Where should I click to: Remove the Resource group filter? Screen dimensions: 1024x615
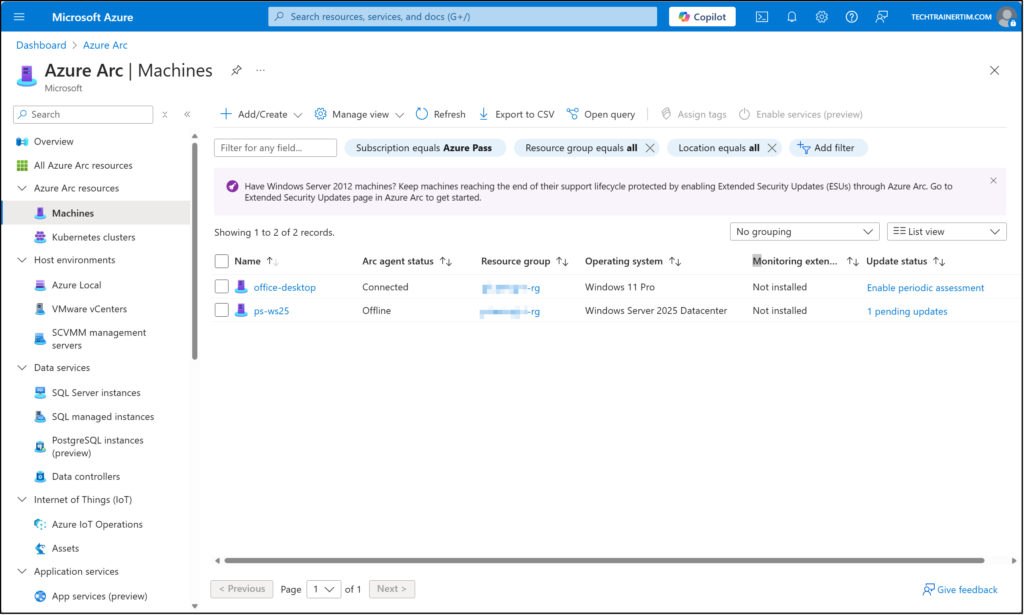click(x=650, y=148)
